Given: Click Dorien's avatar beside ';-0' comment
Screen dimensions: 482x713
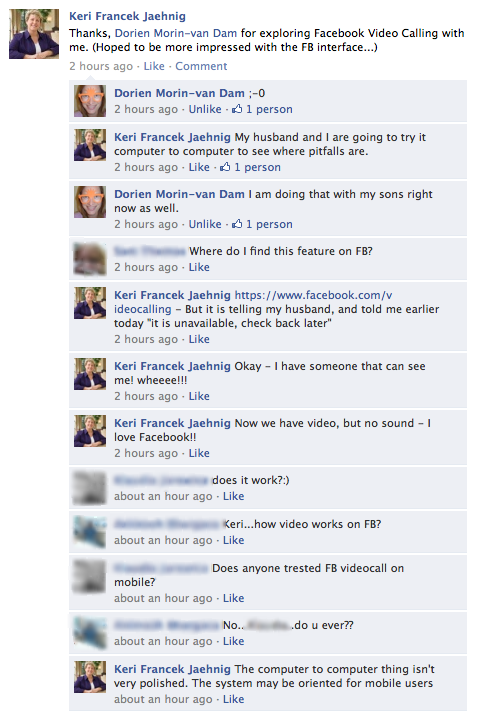Looking at the screenshot, I should coord(90,101).
